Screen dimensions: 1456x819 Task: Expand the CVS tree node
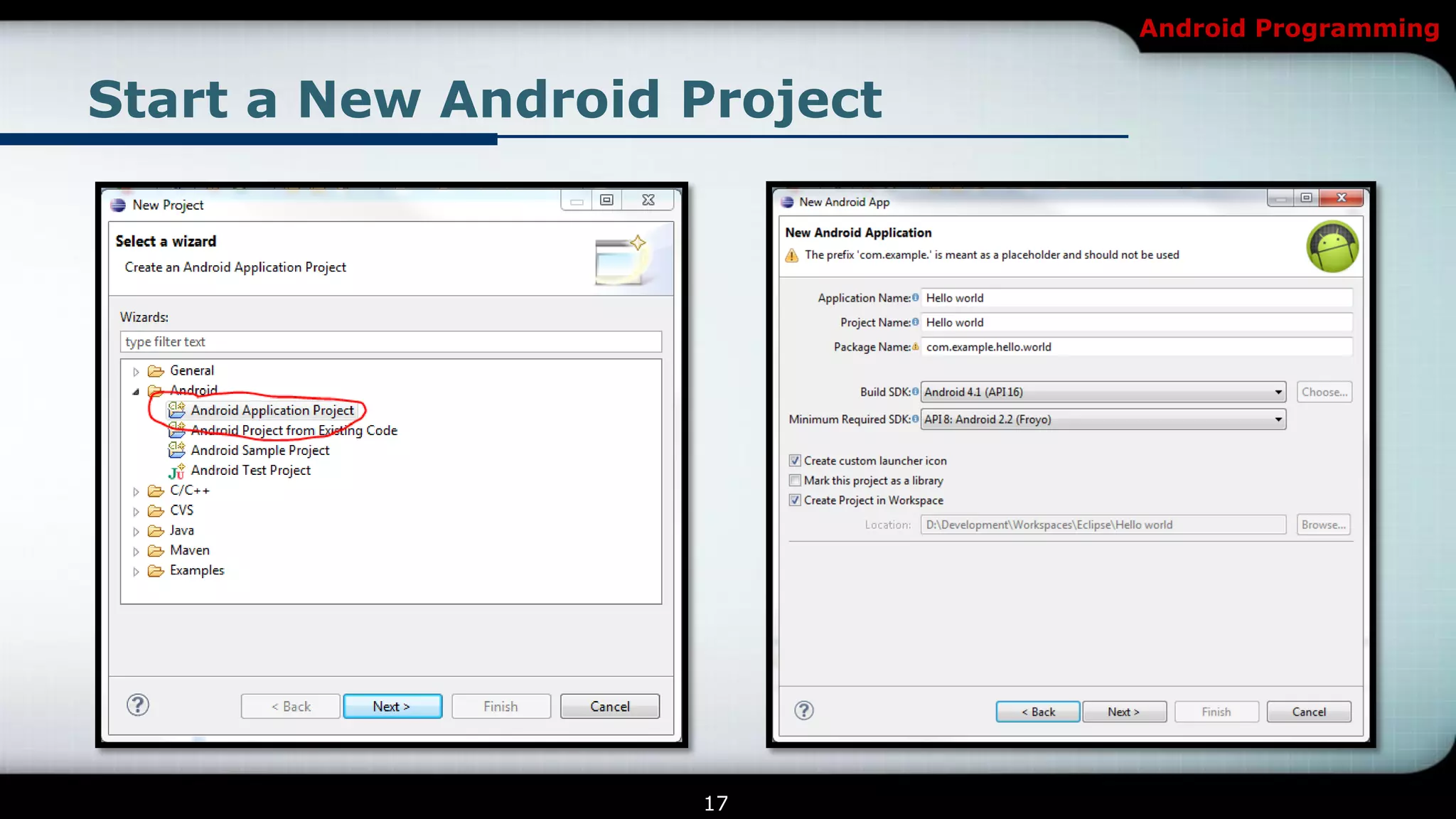[x=136, y=512]
